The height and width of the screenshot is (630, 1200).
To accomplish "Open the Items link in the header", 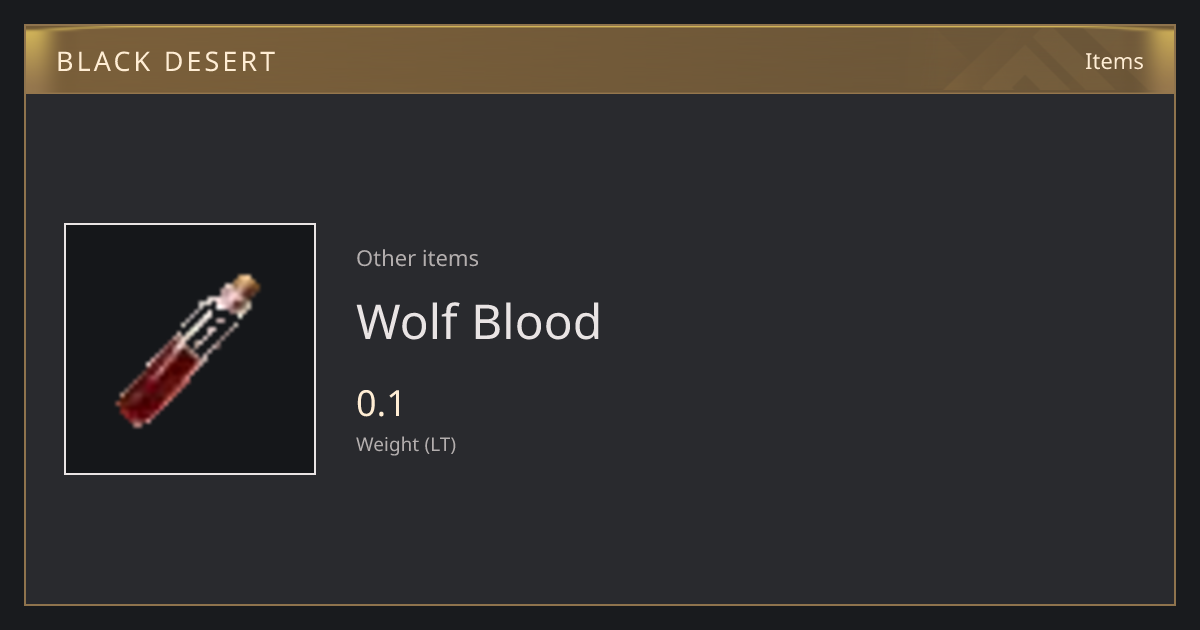I will [x=1114, y=61].
